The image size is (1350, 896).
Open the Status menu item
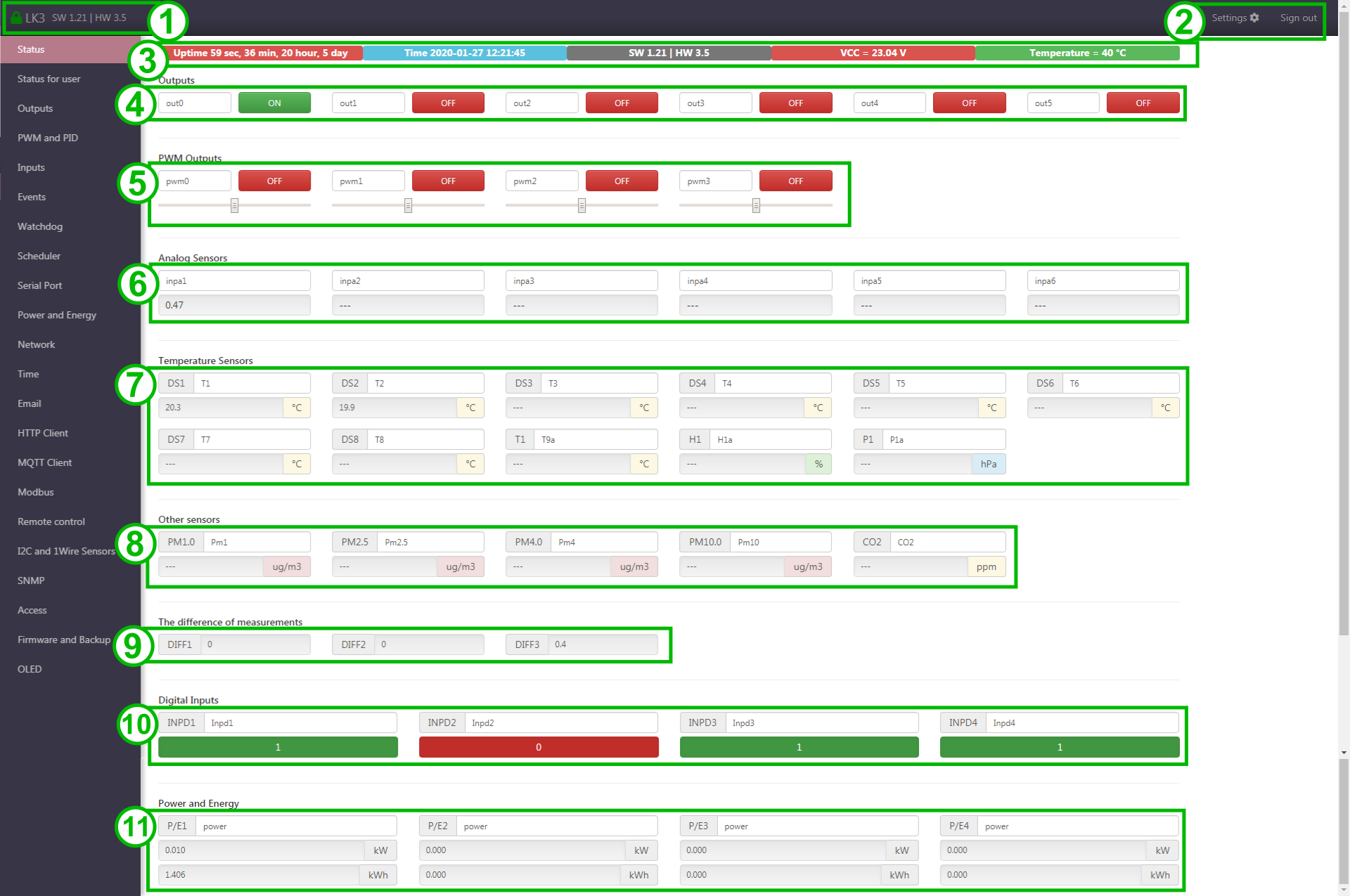pyautogui.click(x=70, y=49)
